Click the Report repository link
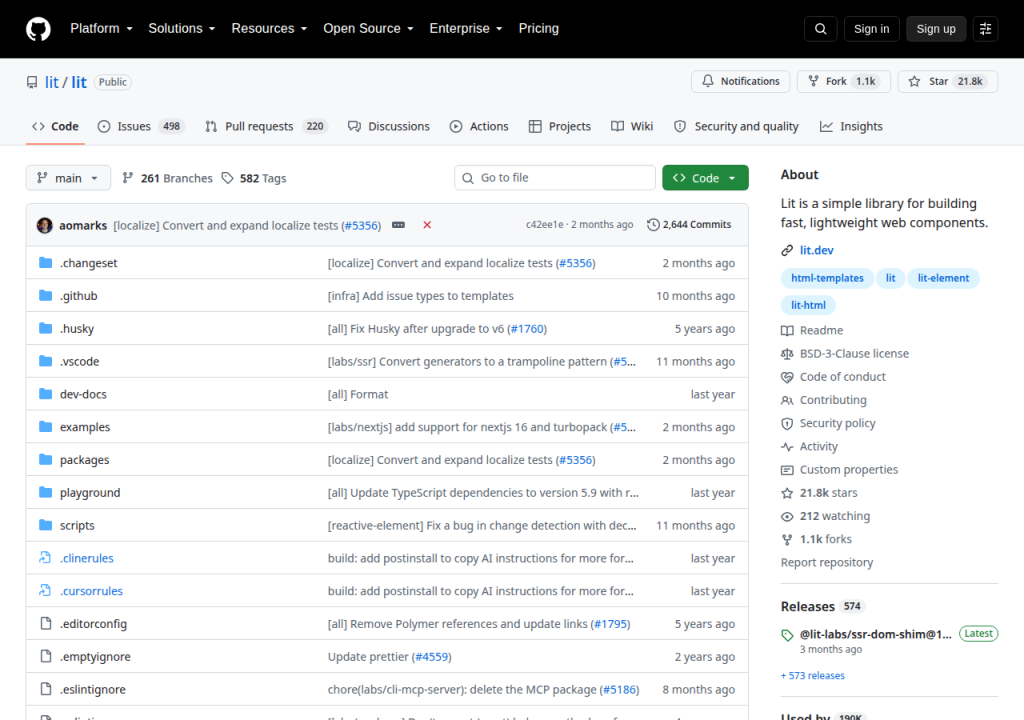This screenshot has height=720, width=1024. [827, 563]
